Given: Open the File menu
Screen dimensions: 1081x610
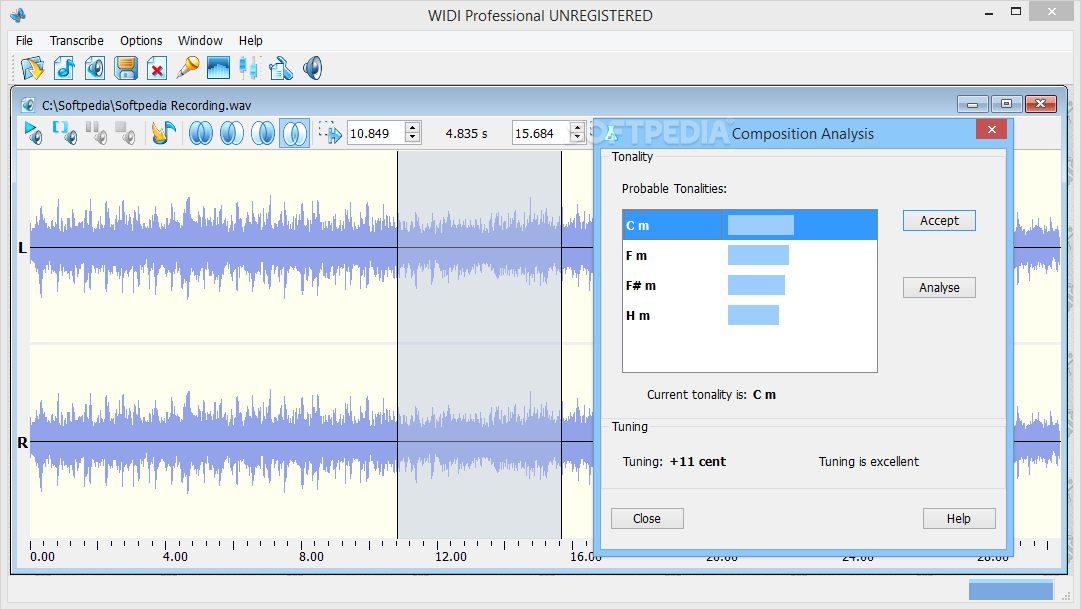Looking at the screenshot, I should (x=24, y=41).
